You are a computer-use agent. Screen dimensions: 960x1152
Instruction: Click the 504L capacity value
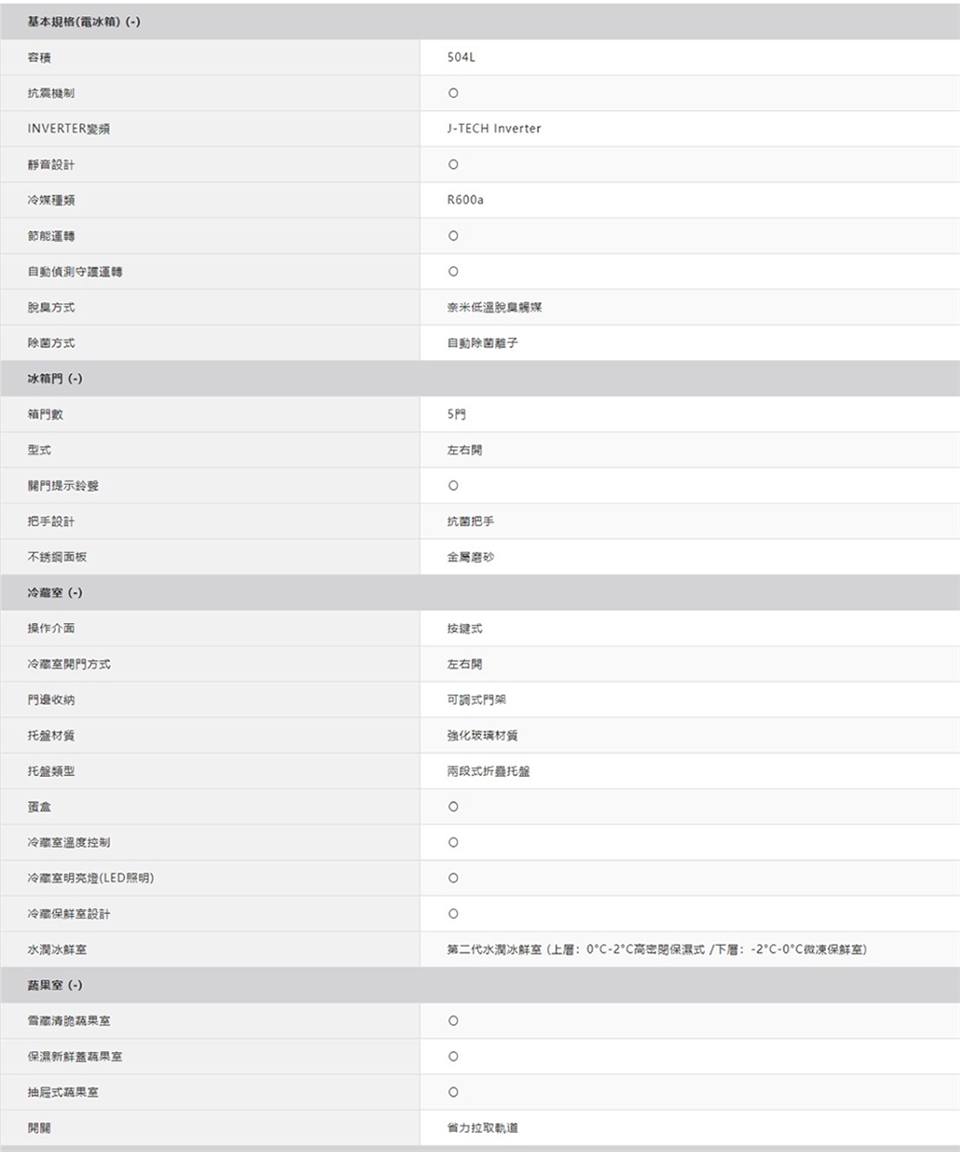(461, 58)
